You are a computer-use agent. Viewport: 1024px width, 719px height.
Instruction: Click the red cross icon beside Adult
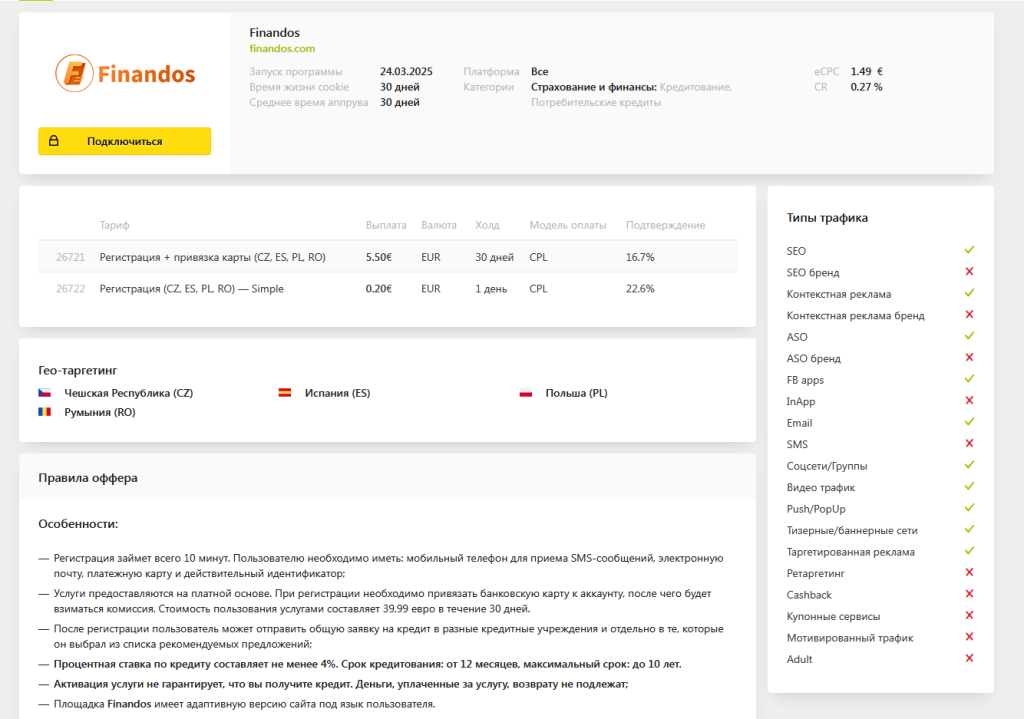pyautogui.click(x=969, y=659)
